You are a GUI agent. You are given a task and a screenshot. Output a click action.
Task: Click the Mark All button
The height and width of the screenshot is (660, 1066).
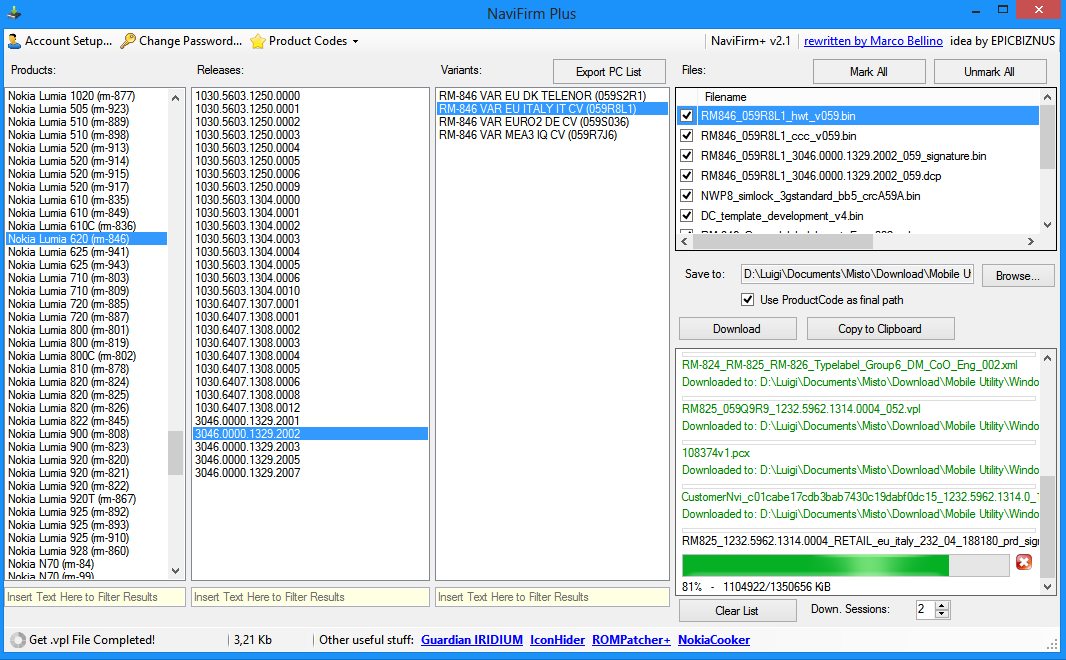point(869,71)
